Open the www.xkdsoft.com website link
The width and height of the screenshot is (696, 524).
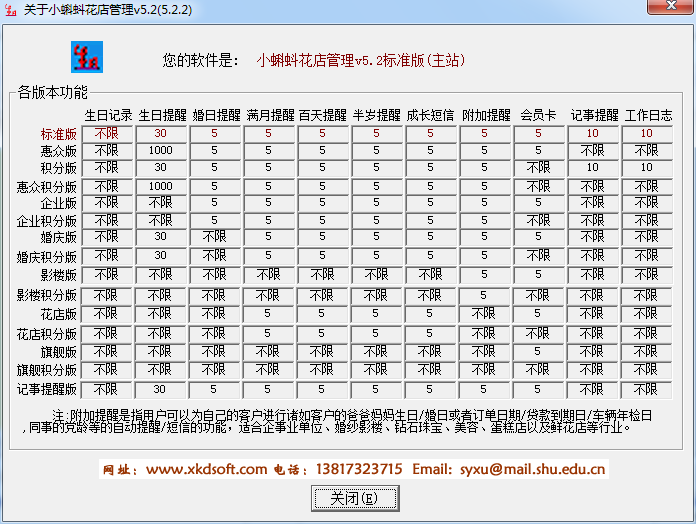click(207, 469)
